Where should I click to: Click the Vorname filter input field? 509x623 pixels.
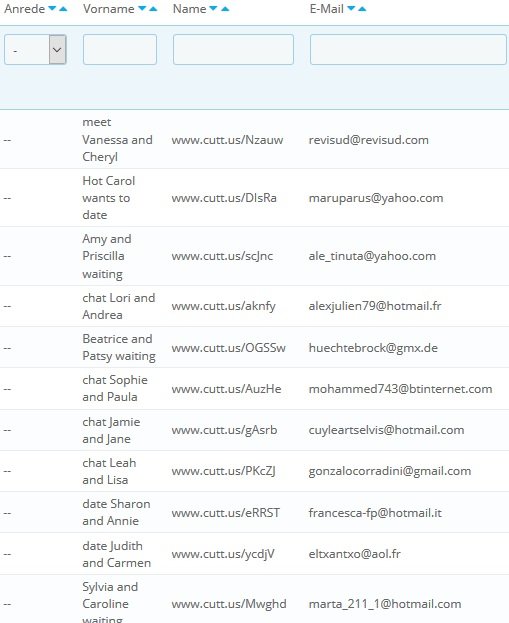pos(120,50)
